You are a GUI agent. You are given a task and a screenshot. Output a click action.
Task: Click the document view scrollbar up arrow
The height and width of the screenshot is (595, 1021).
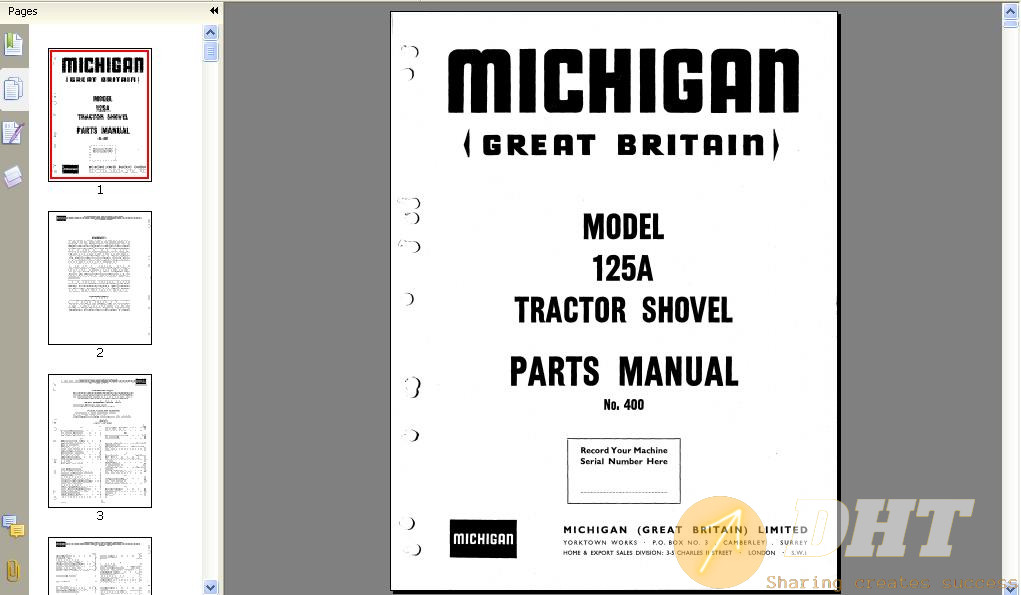(x=1011, y=11)
